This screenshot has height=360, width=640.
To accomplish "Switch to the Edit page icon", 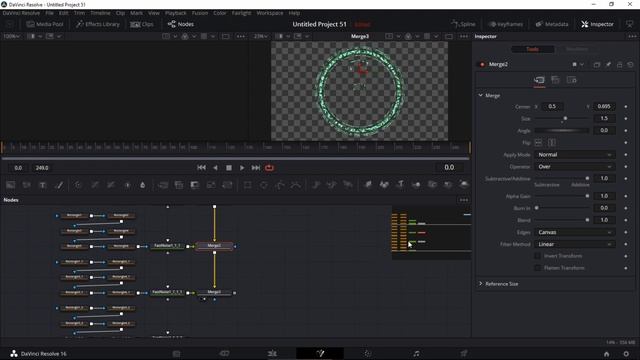I will point(272,353).
